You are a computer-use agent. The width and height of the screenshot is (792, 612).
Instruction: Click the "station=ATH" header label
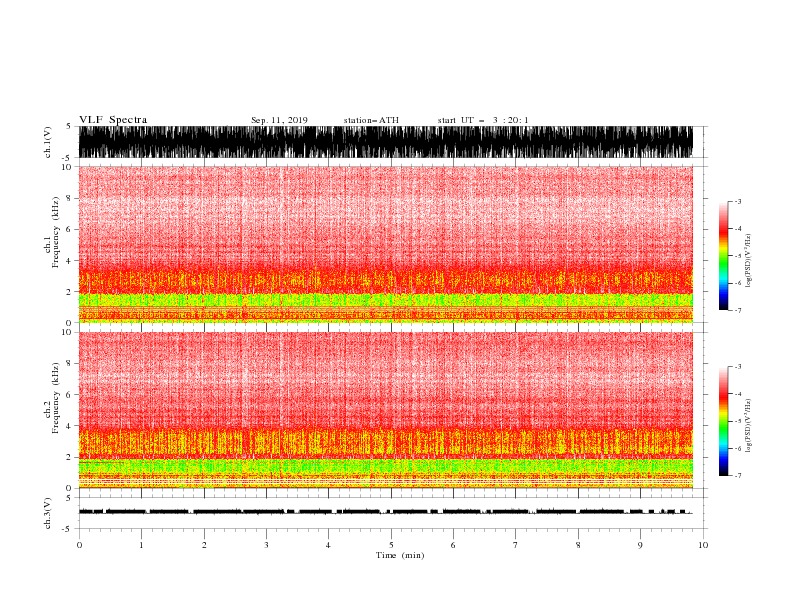point(371,120)
